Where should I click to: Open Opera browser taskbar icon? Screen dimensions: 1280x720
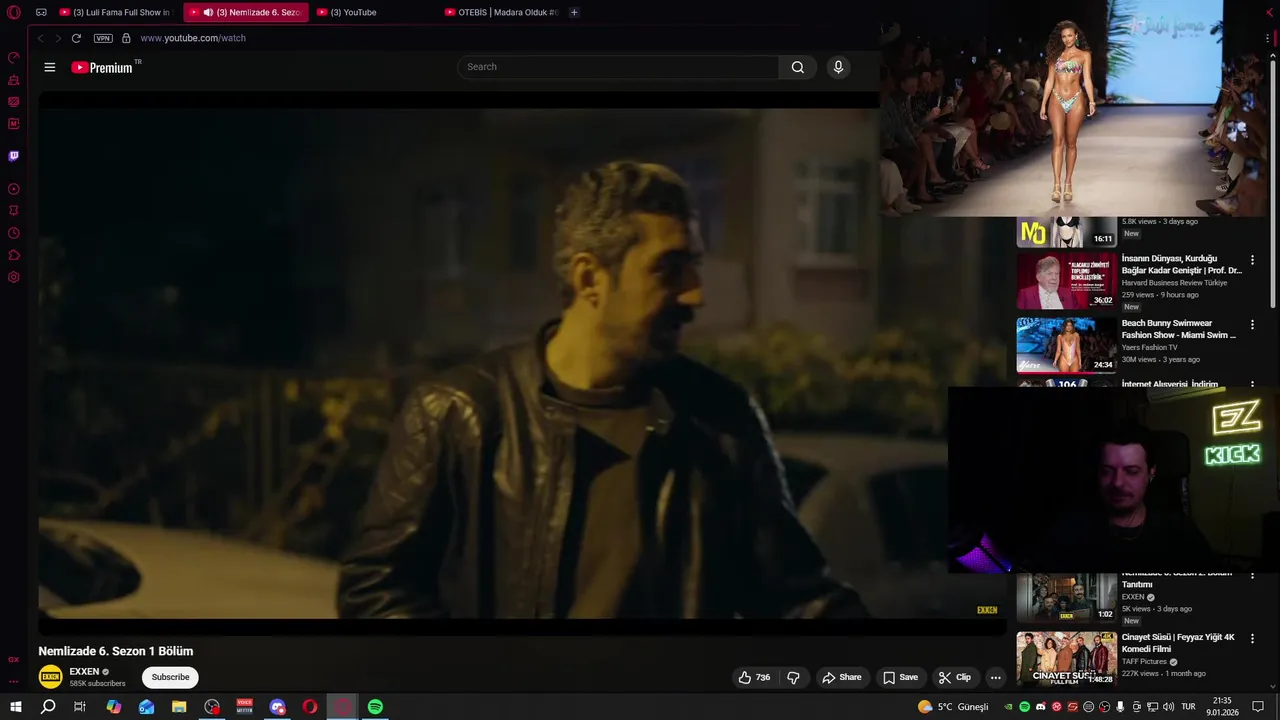[310, 707]
